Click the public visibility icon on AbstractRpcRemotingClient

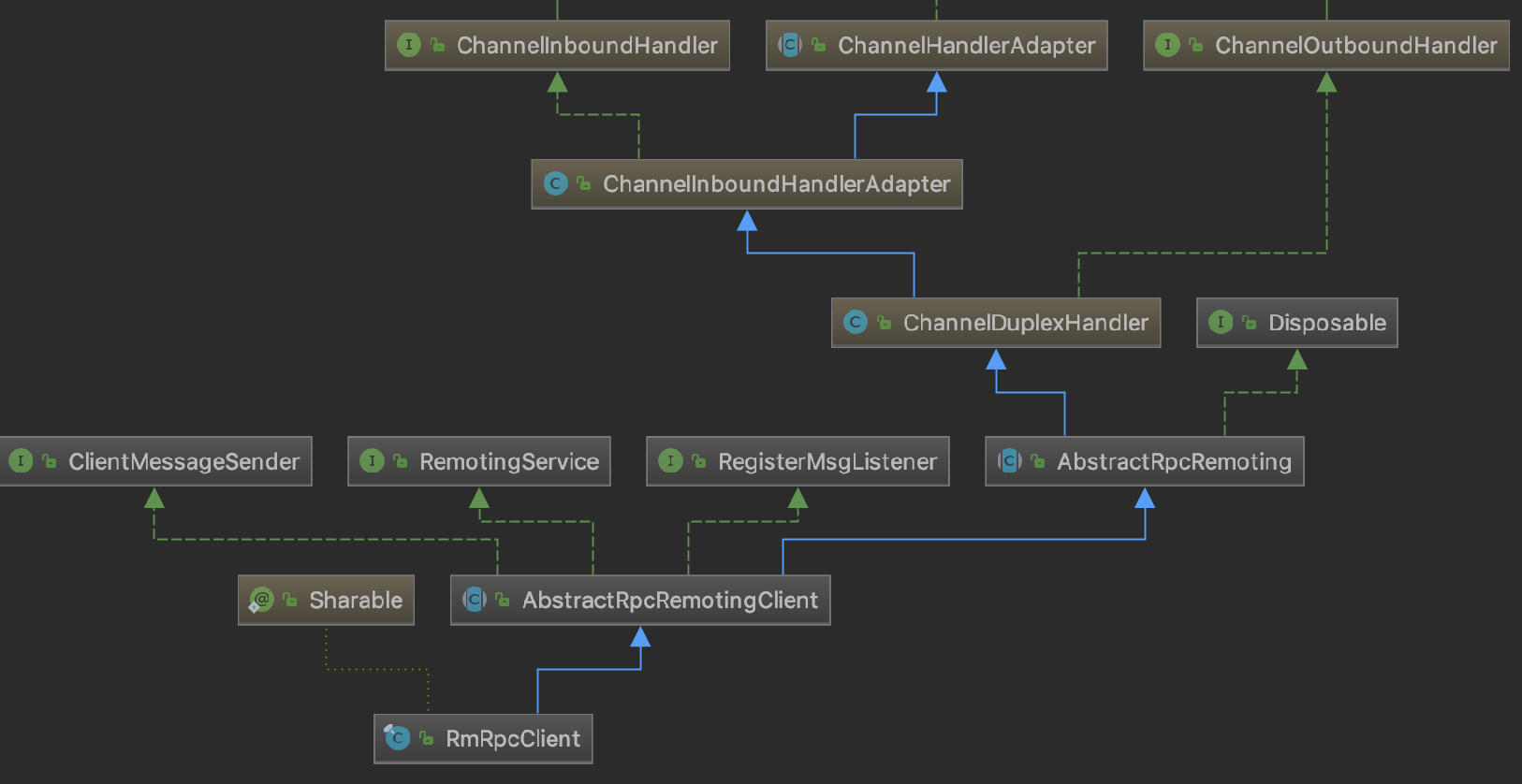(503, 601)
